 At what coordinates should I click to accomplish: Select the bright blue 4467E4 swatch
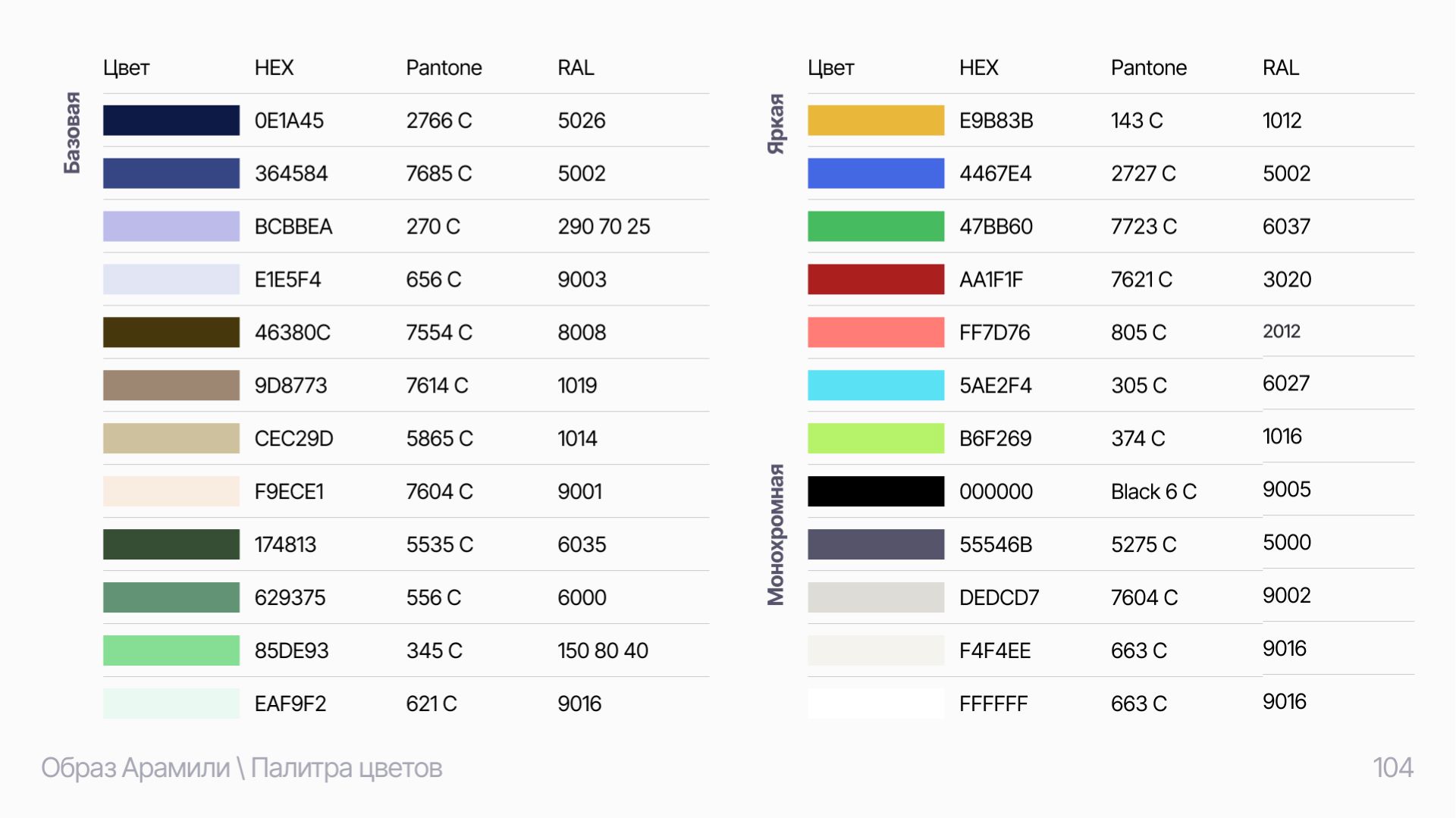pos(875,174)
